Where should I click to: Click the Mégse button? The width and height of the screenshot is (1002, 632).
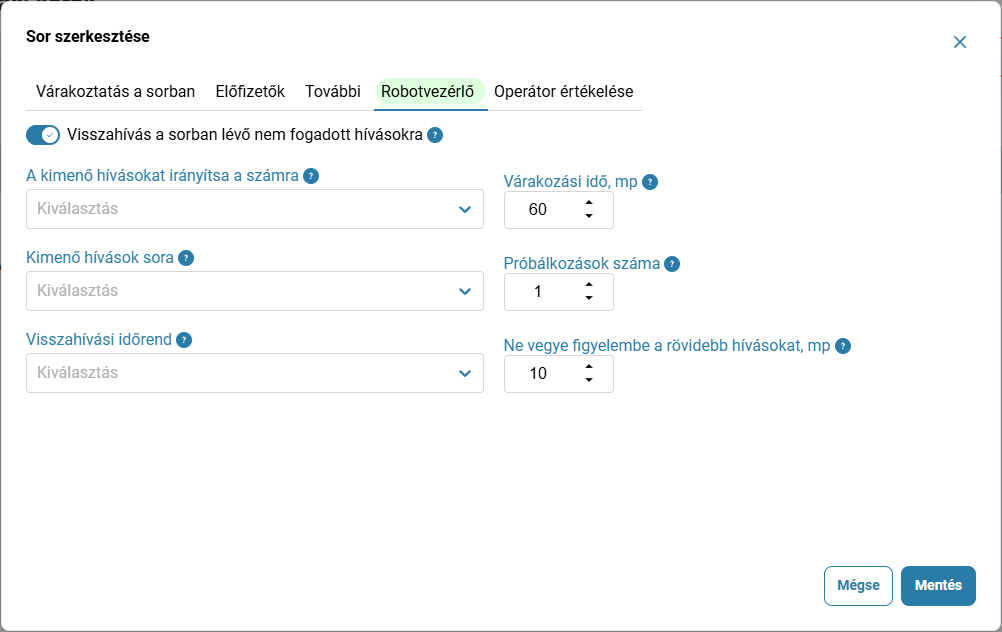[858, 585]
